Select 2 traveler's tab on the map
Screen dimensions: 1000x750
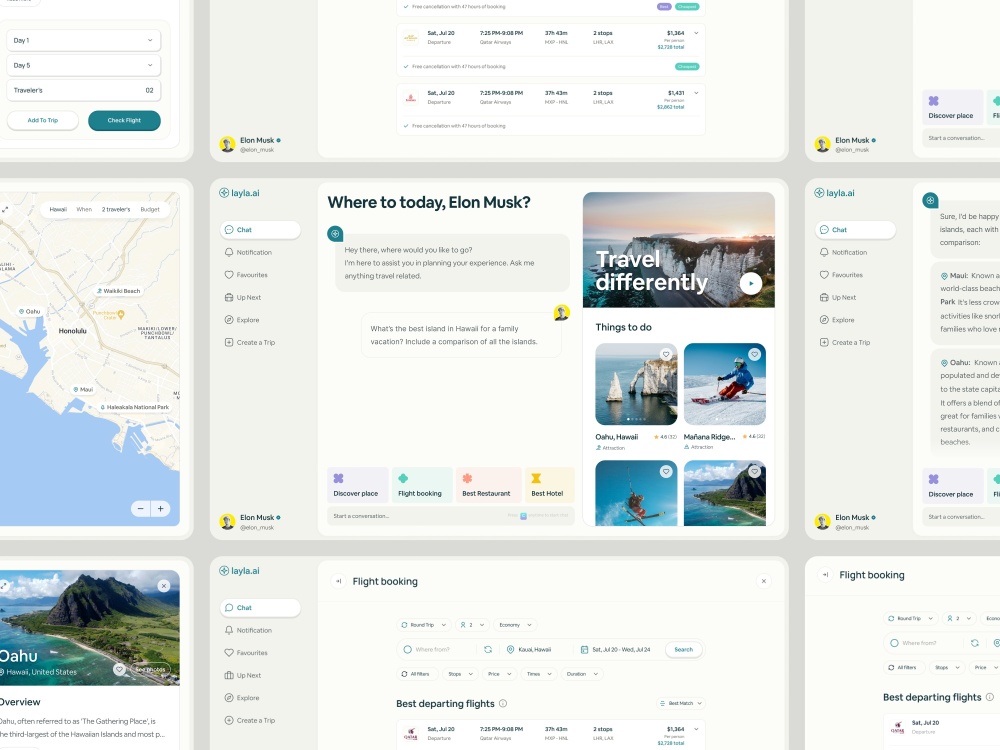116,209
